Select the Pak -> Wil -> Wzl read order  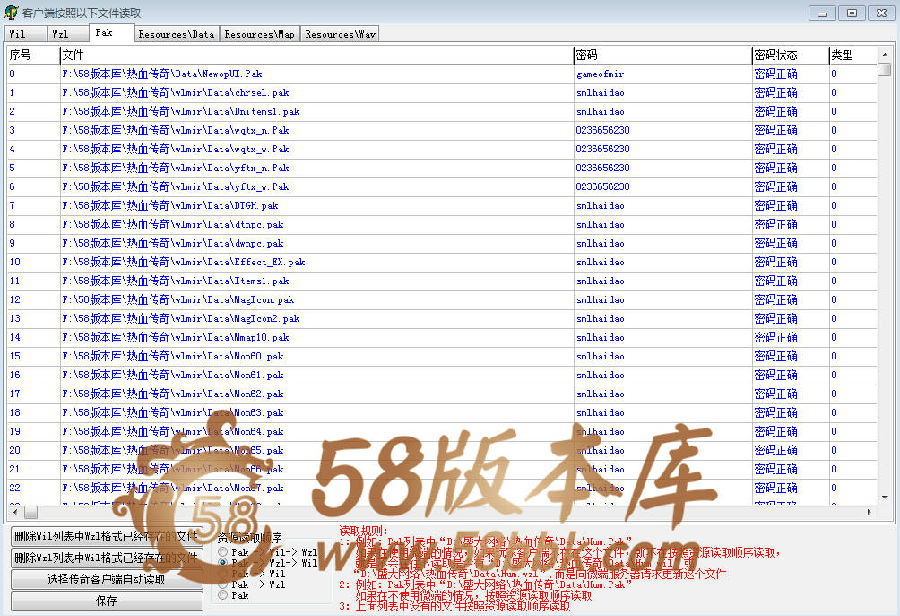pos(222,552)
